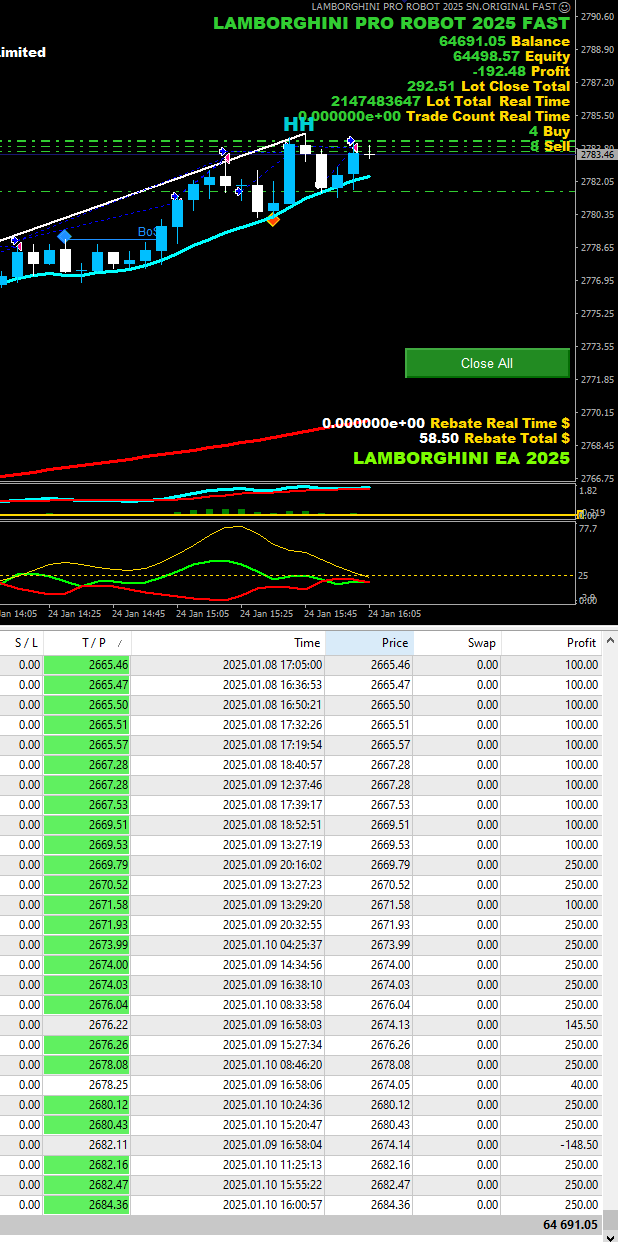The width and height of the screenshot is (618, 1242).
Task: Click the yellow indicator value tag
Action: 581,514
